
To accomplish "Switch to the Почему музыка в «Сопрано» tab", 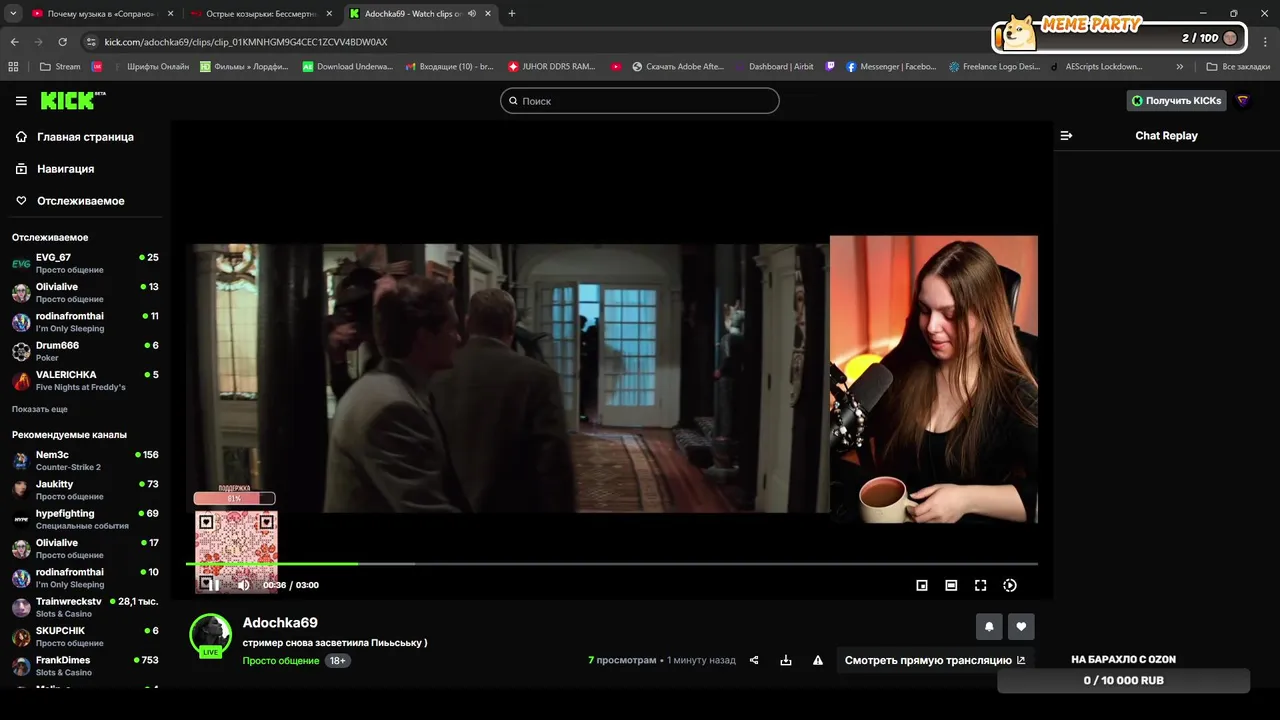I will pyautogui.click(x=102, y=14).
